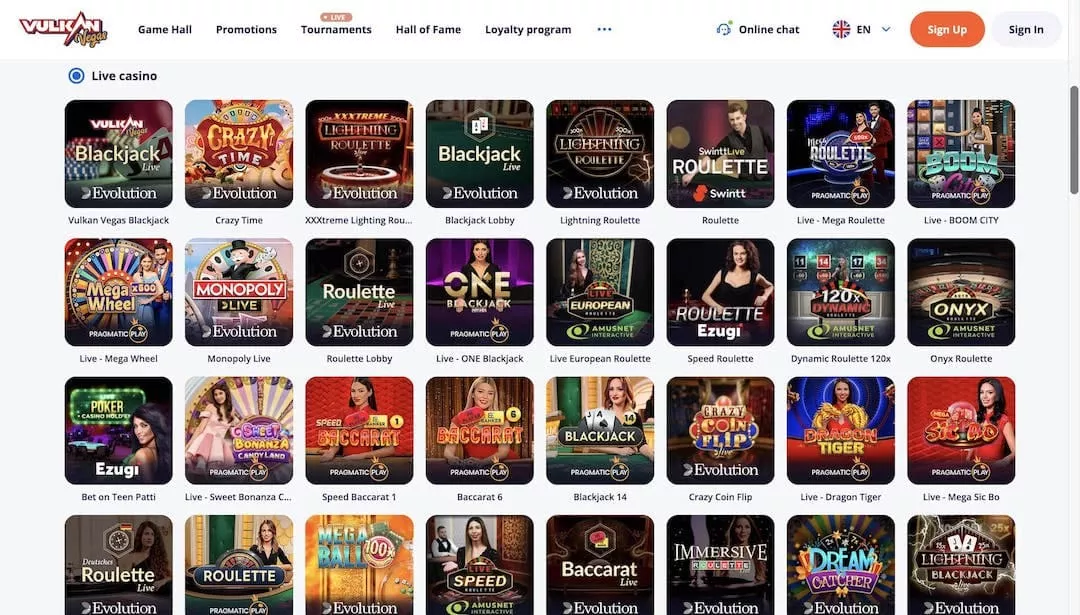Open the Live Dragon Tiger tile
1080x615 pixels.
tap(840, 430)
